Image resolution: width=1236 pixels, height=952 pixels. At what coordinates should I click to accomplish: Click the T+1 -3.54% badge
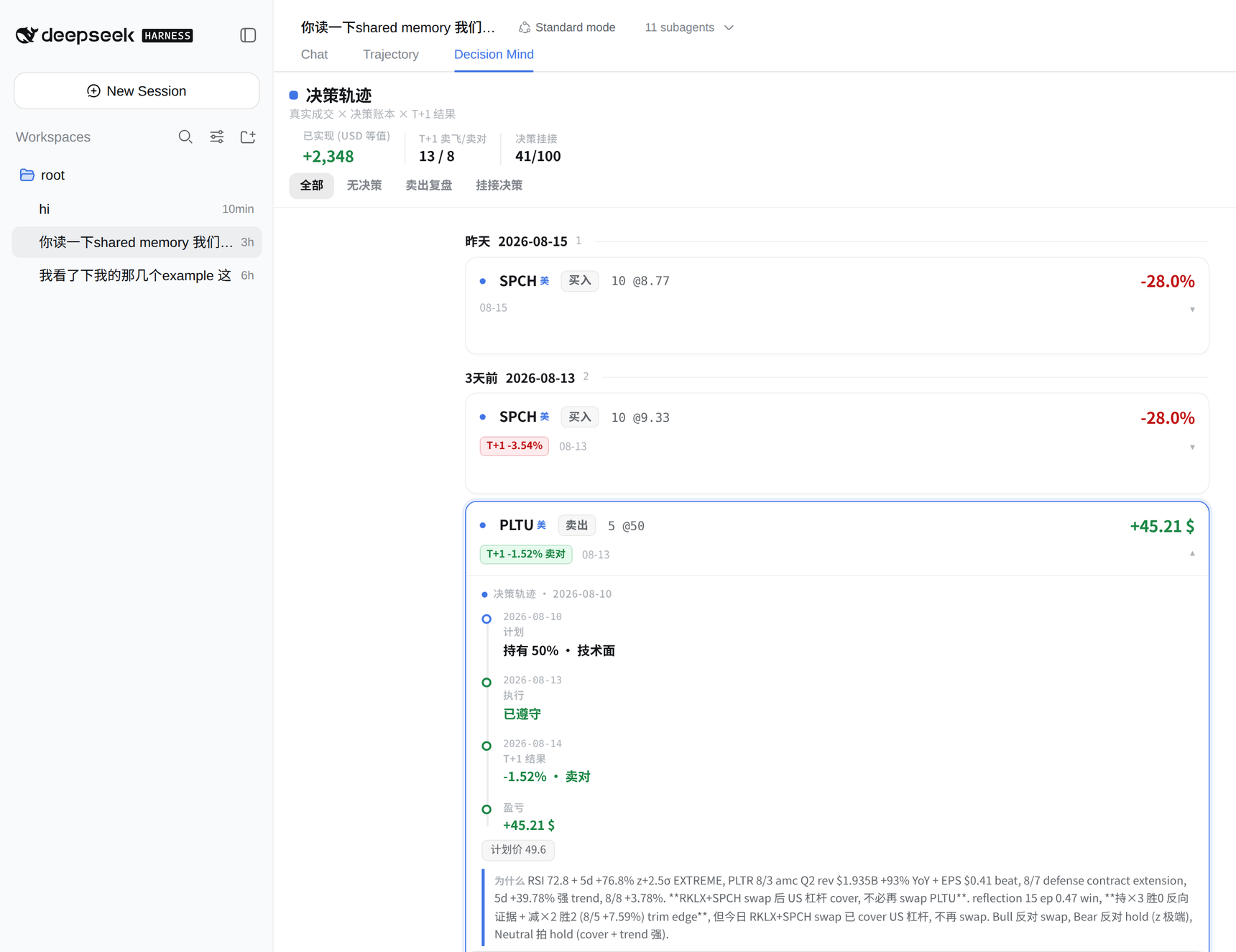point(515,446)
